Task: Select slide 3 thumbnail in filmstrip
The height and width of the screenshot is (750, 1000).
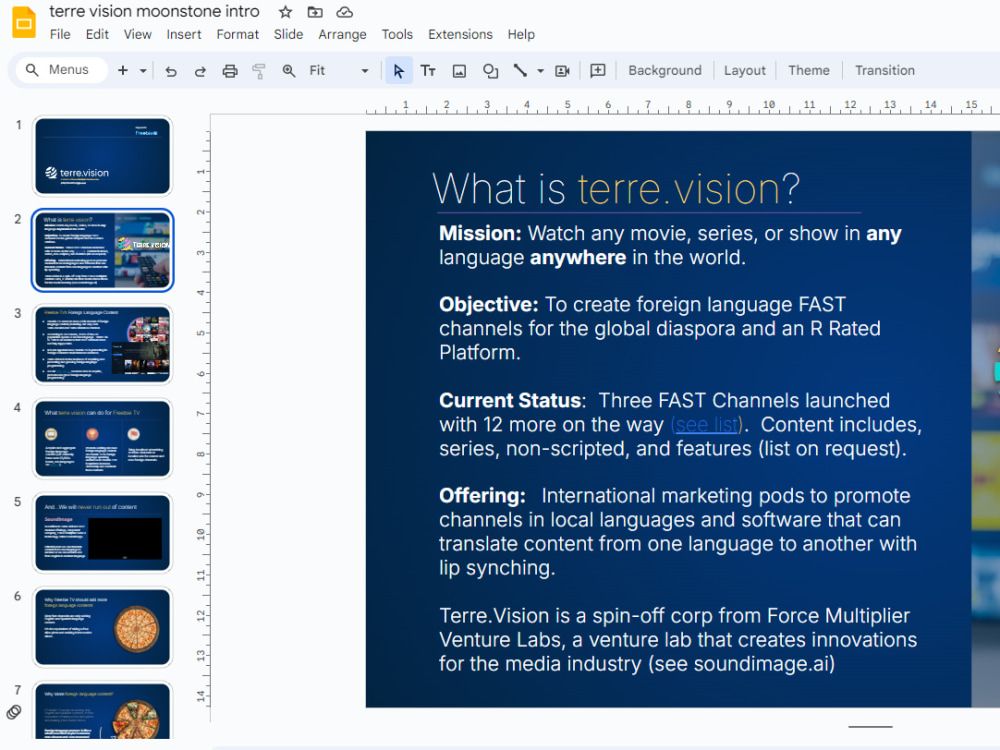Action: [103, 344]
